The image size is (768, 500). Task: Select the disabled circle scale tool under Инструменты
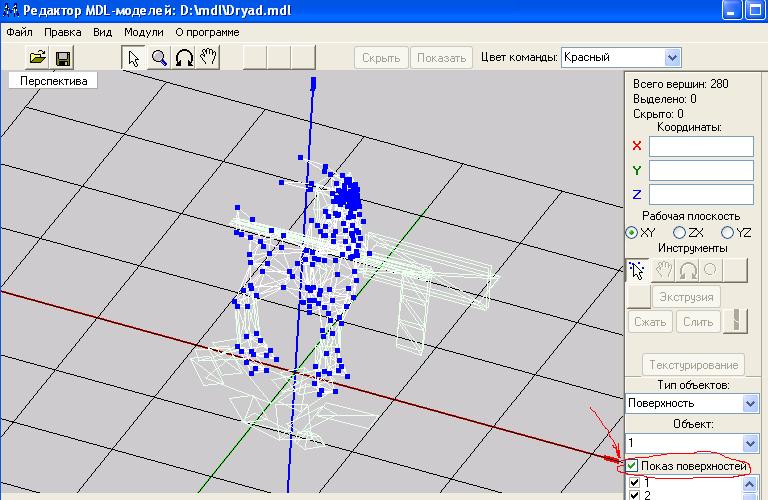tap(711, 270)
